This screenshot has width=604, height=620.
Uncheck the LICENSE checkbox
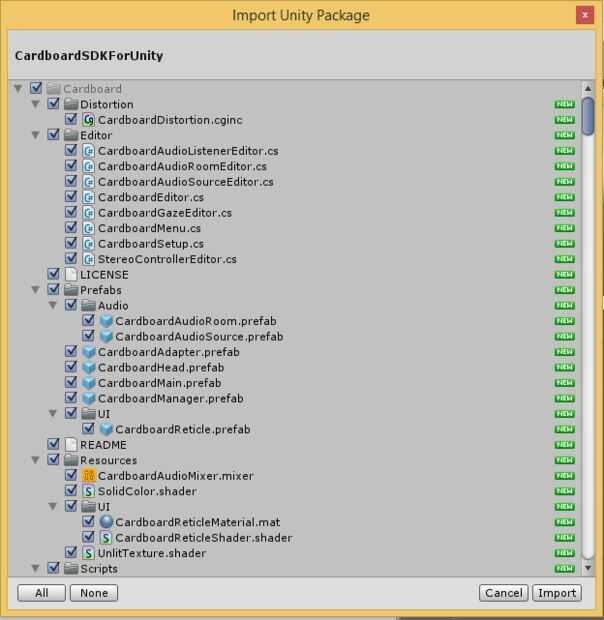(x=53, y=274)
